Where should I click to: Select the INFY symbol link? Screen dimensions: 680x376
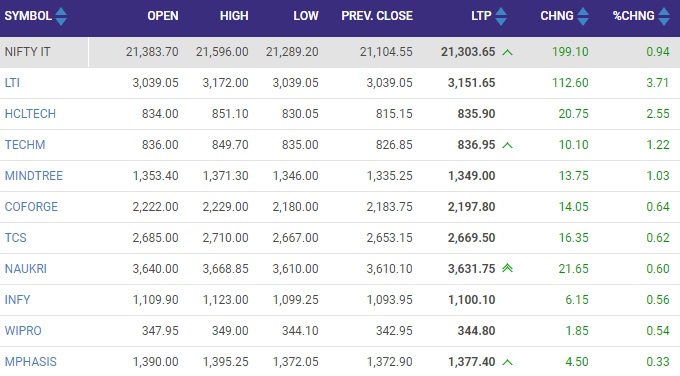[x=17, y=300]
